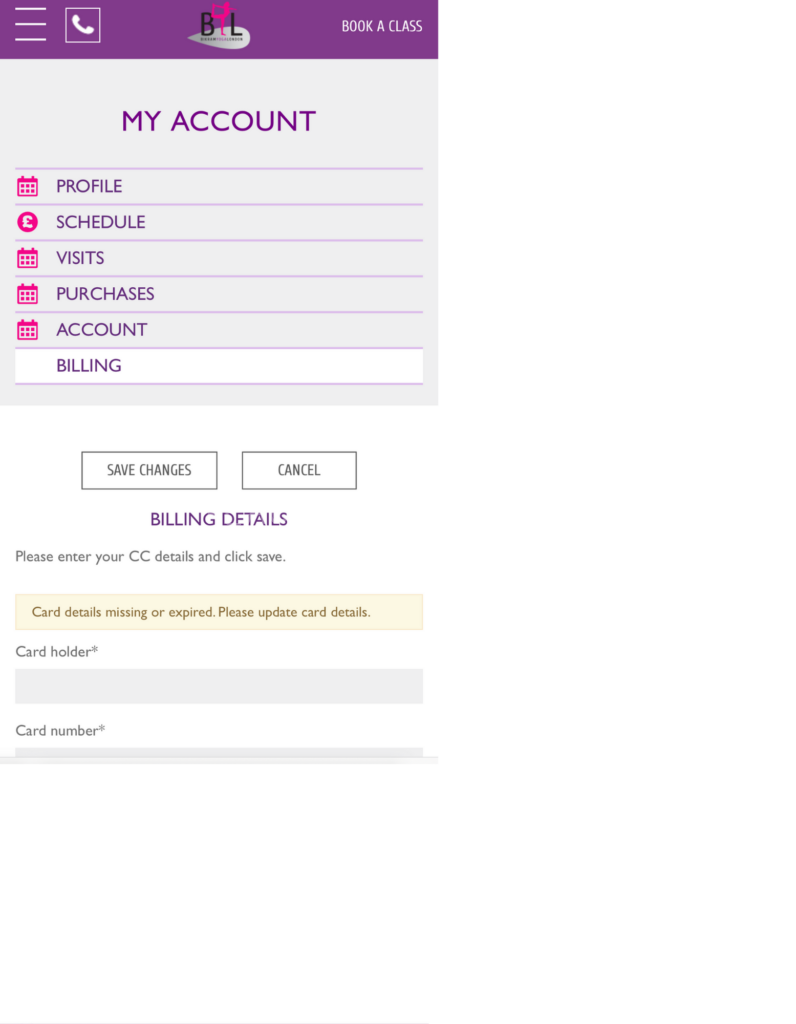
Task: Click the calendar icon beside Visits
Action: [x=28, y=259]
